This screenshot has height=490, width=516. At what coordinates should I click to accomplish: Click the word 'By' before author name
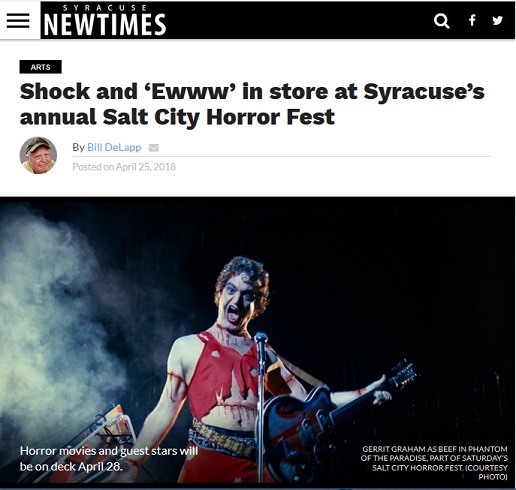tap(78, 147)
